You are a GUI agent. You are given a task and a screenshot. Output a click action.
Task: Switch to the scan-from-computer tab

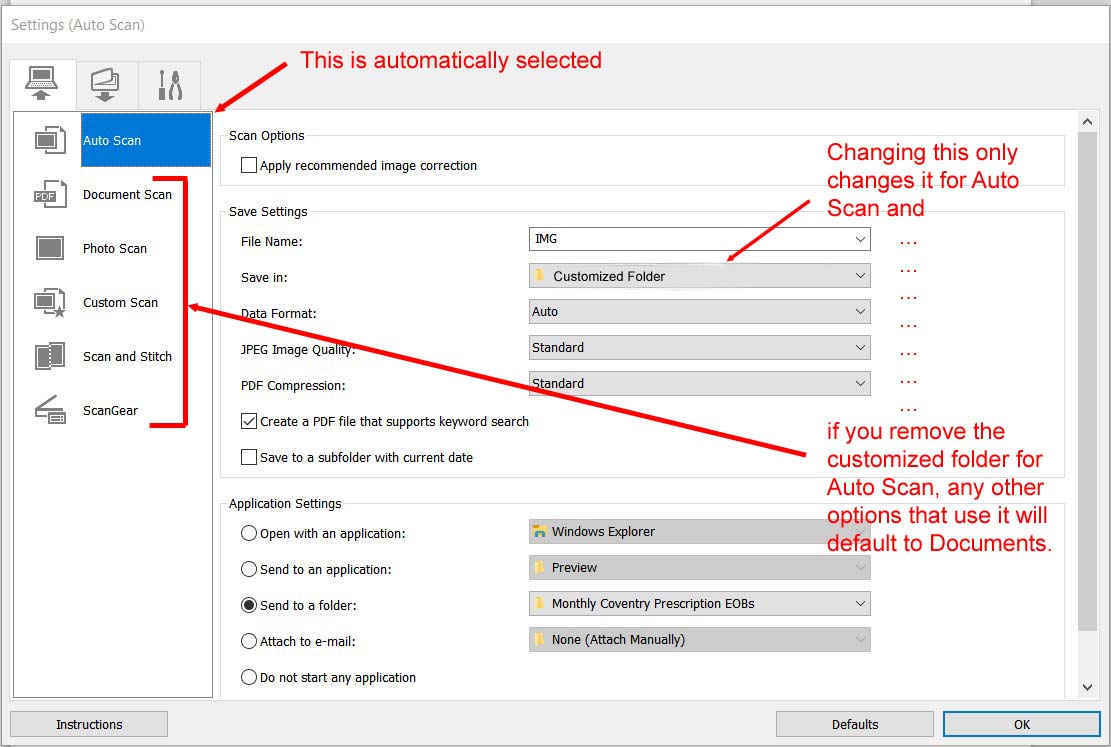(x=42, y=84)
